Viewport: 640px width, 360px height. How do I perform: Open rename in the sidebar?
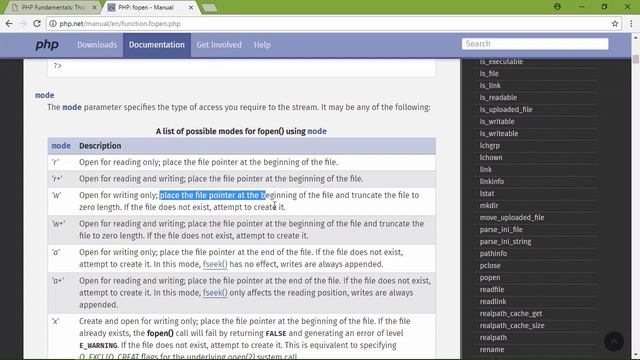492,349
